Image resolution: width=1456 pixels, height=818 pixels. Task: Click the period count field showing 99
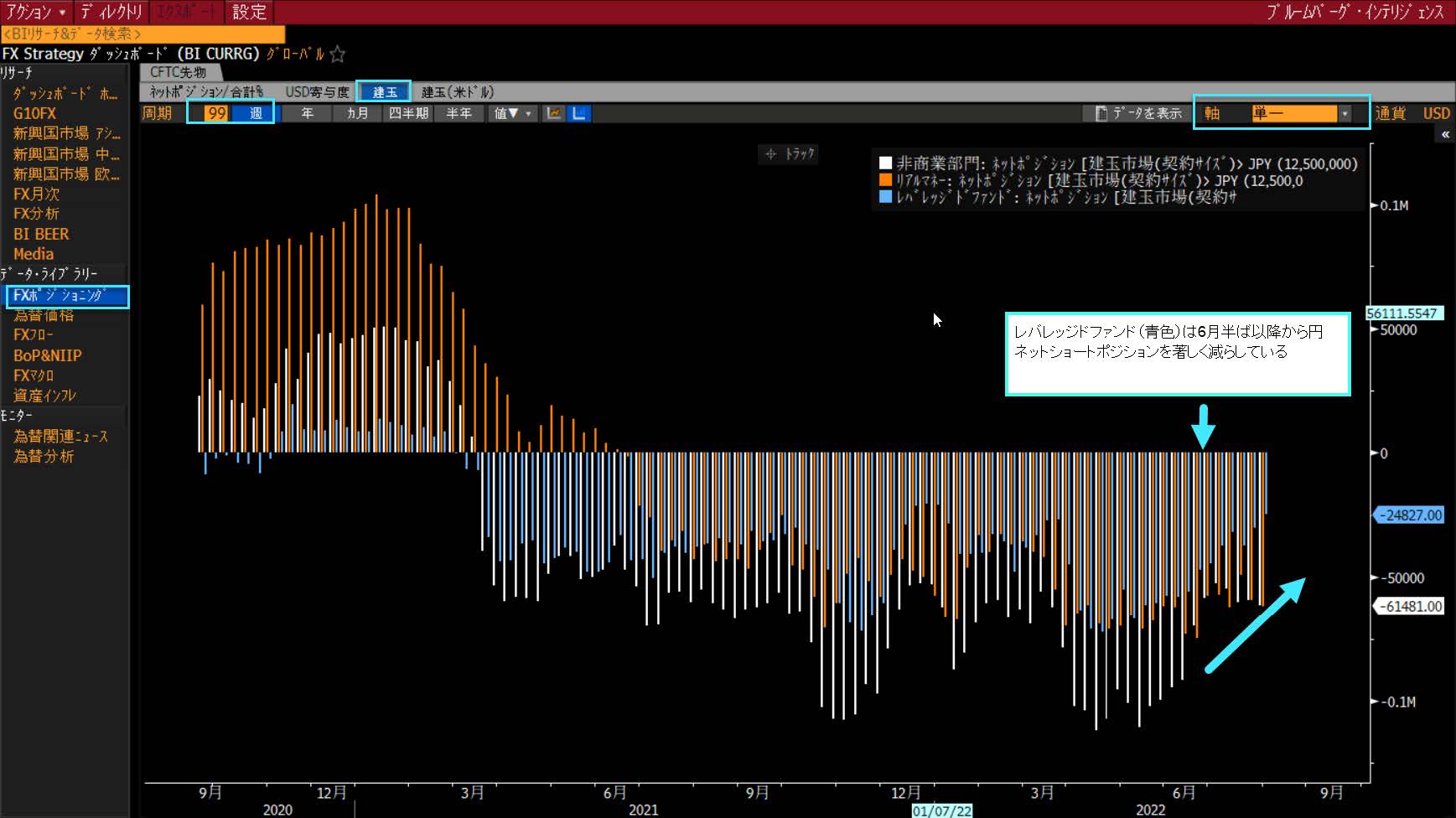[x=217, y=113]
